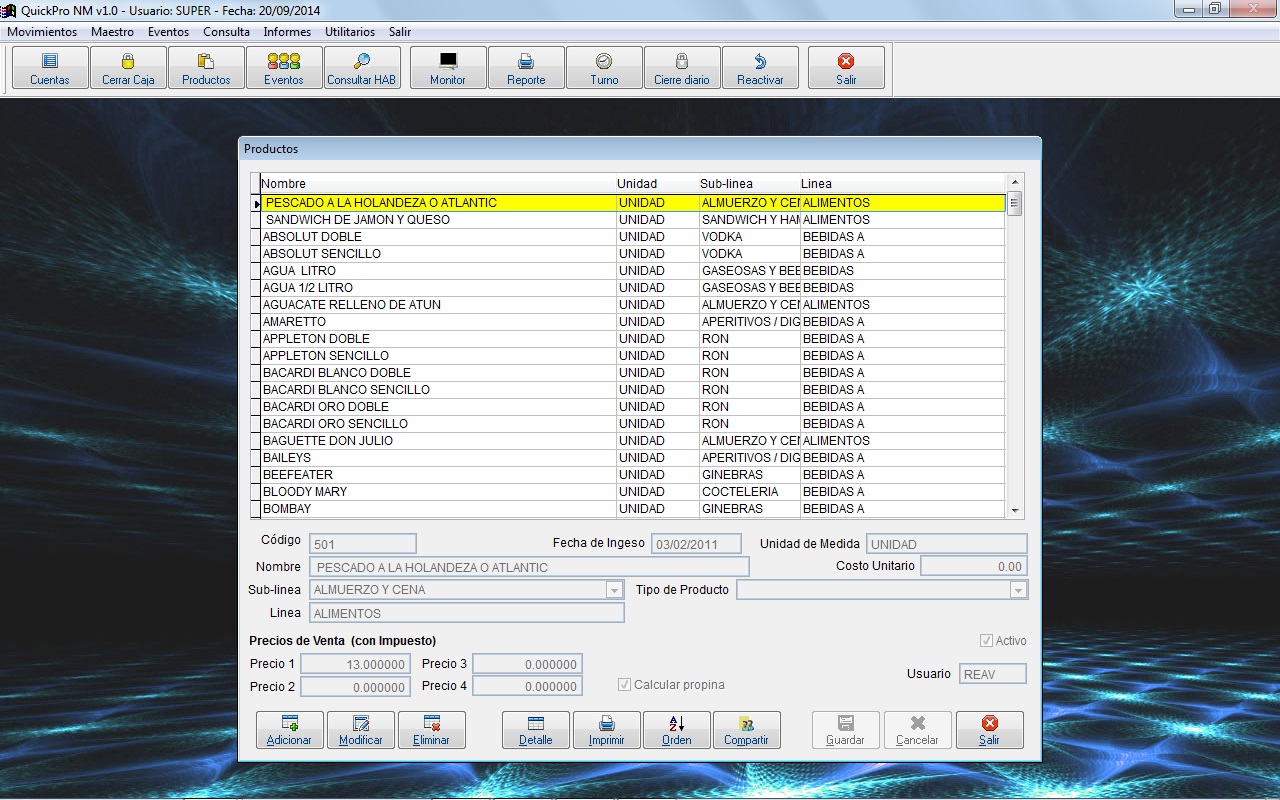Open the Maestro menu
The height and width of the screenshot is (800, 1280).
[x=112, y=32]
